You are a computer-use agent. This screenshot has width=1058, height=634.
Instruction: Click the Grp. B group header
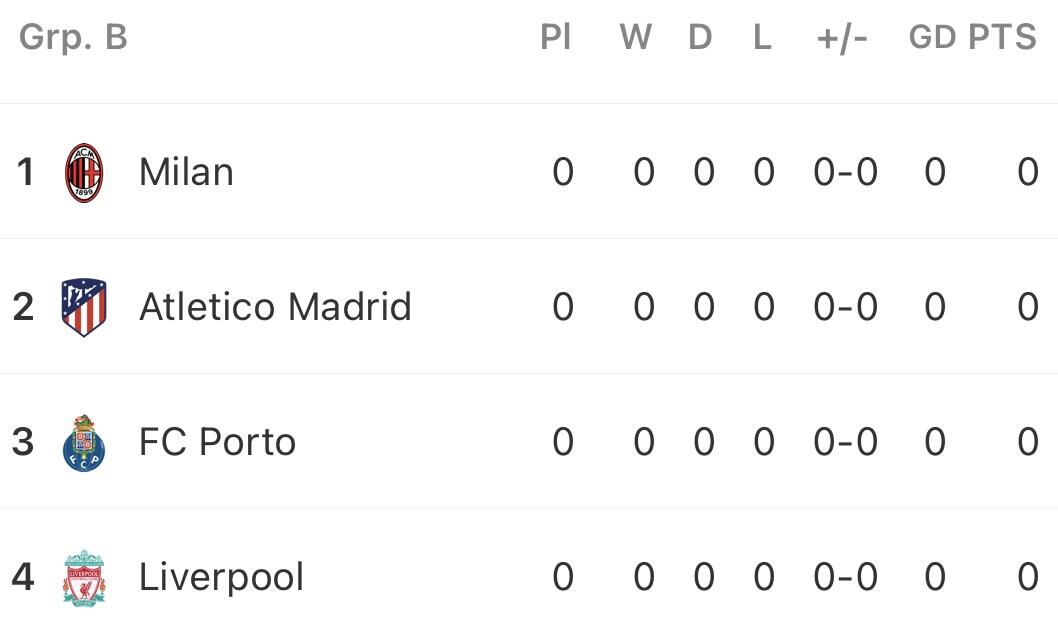point(73,37)
